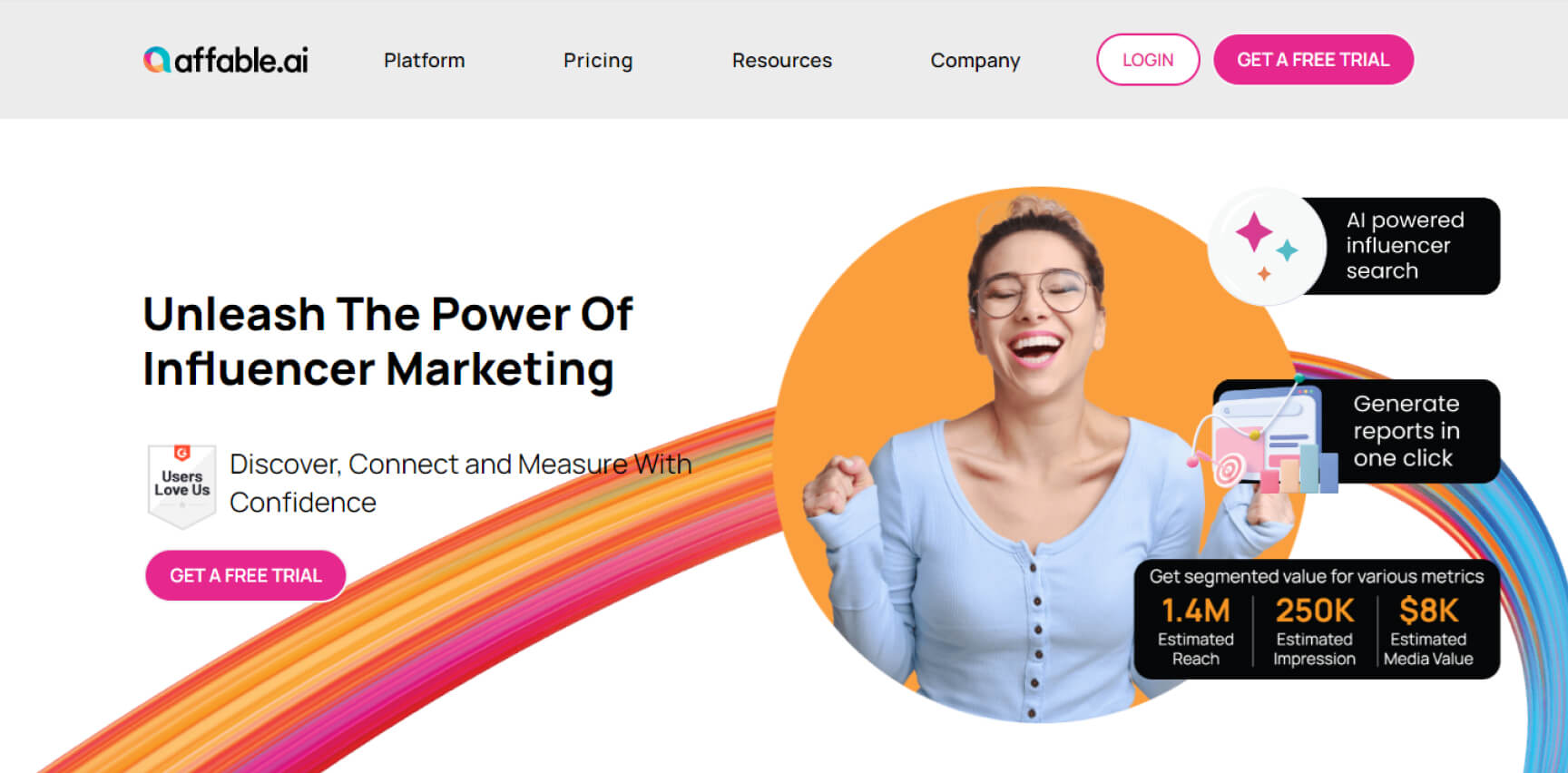Click GET A FREE TRIAL in header

point(1313,60)
